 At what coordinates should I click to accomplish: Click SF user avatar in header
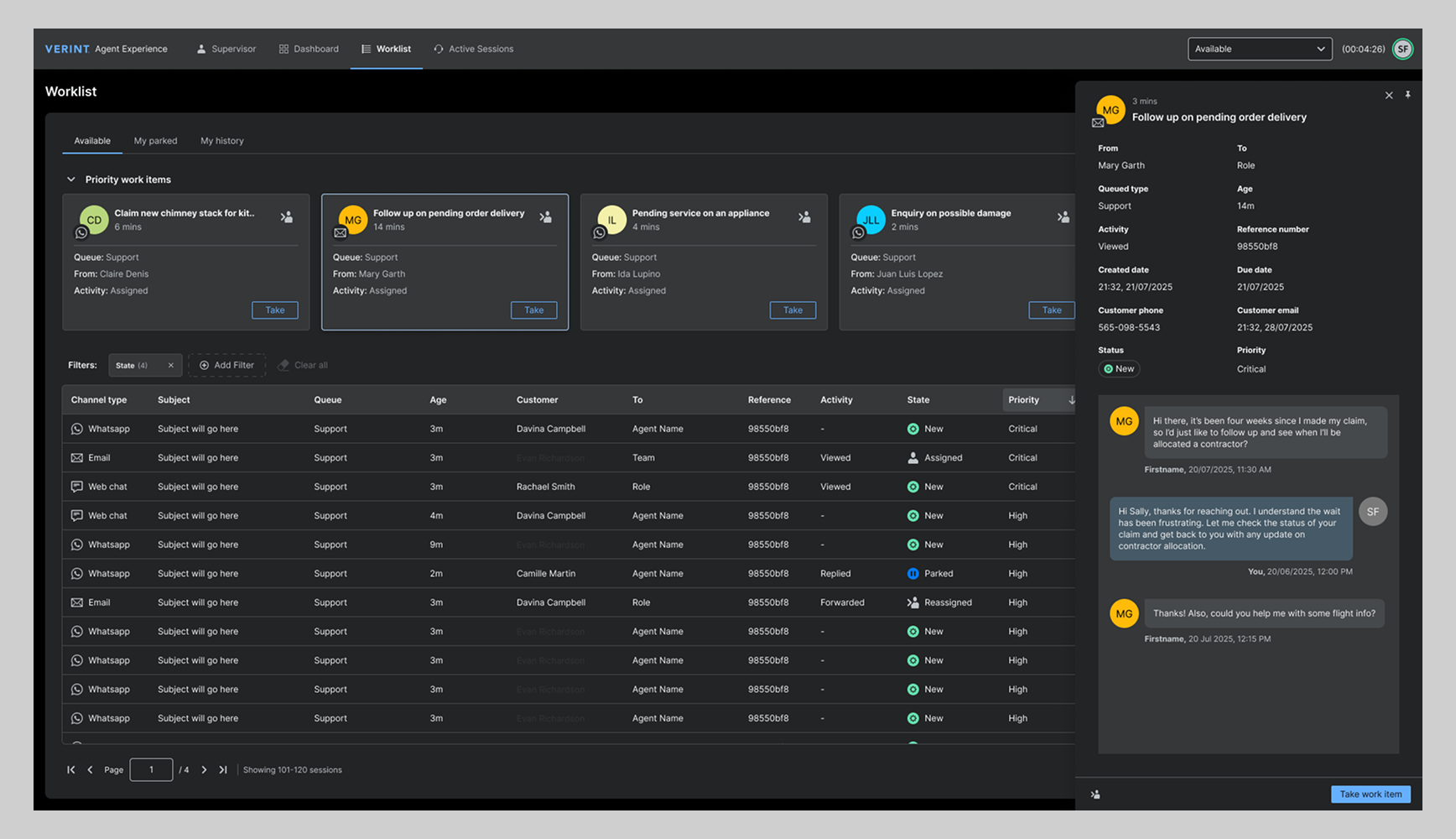pyautogui.click(x=1402, y=49)
